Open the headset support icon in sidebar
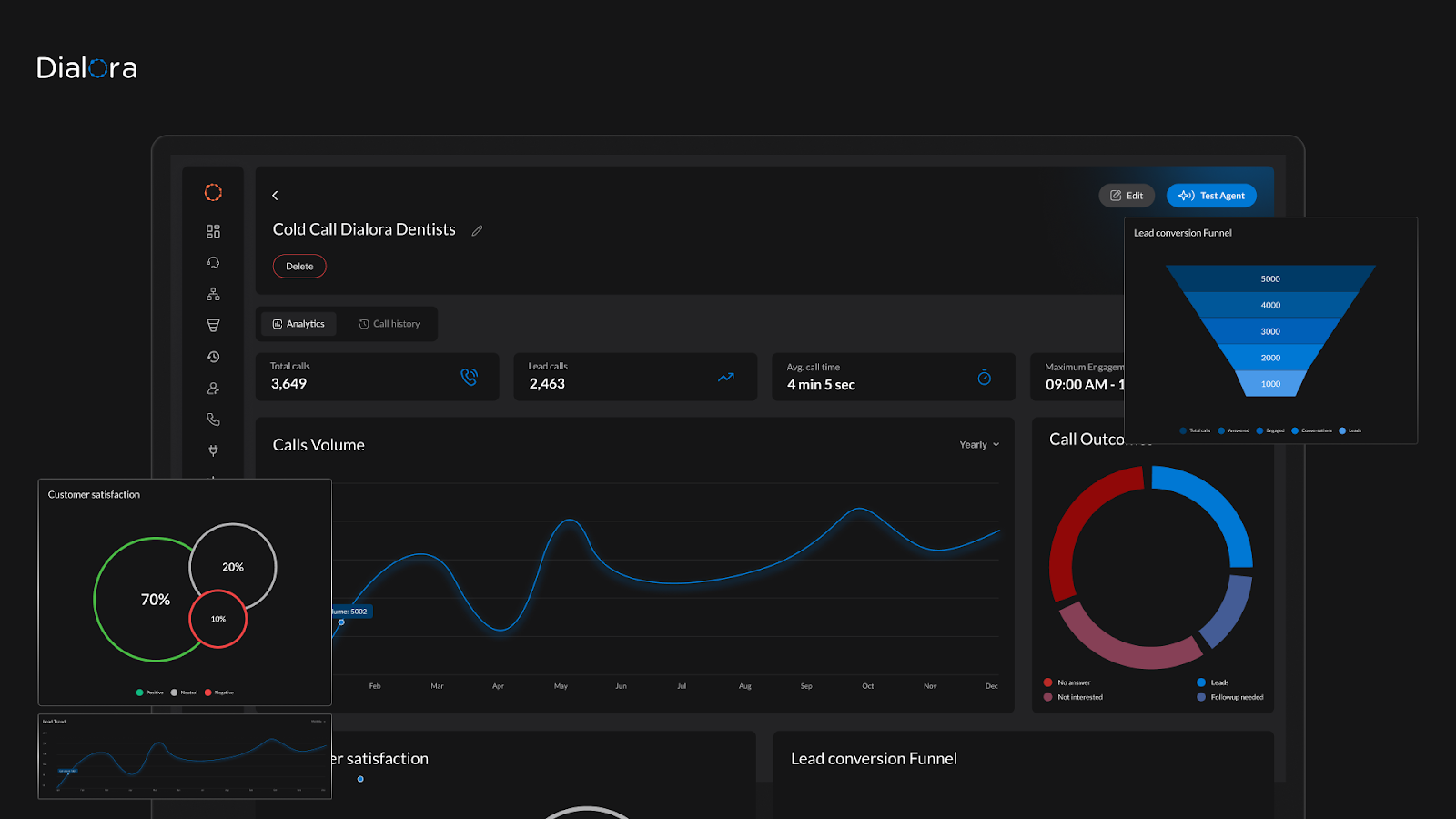1456x819 pixels. 213,262
